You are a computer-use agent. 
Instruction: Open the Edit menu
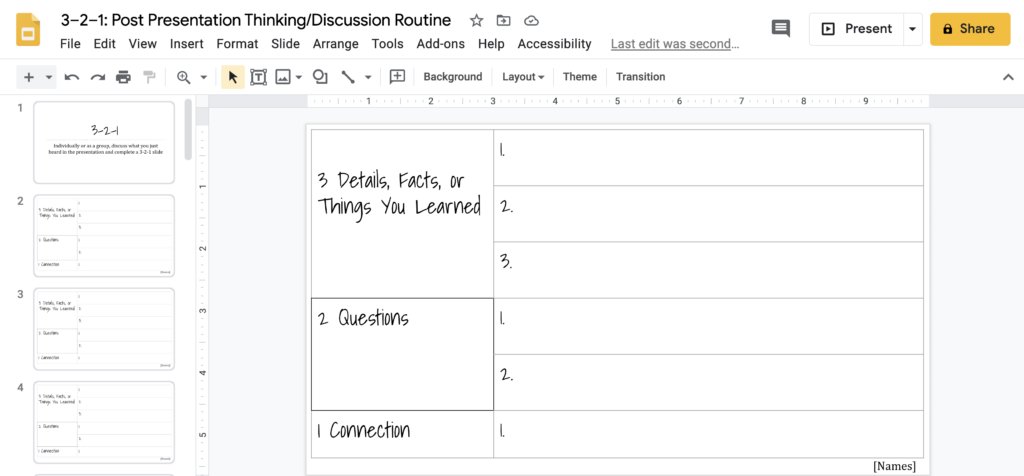point(104,44)
